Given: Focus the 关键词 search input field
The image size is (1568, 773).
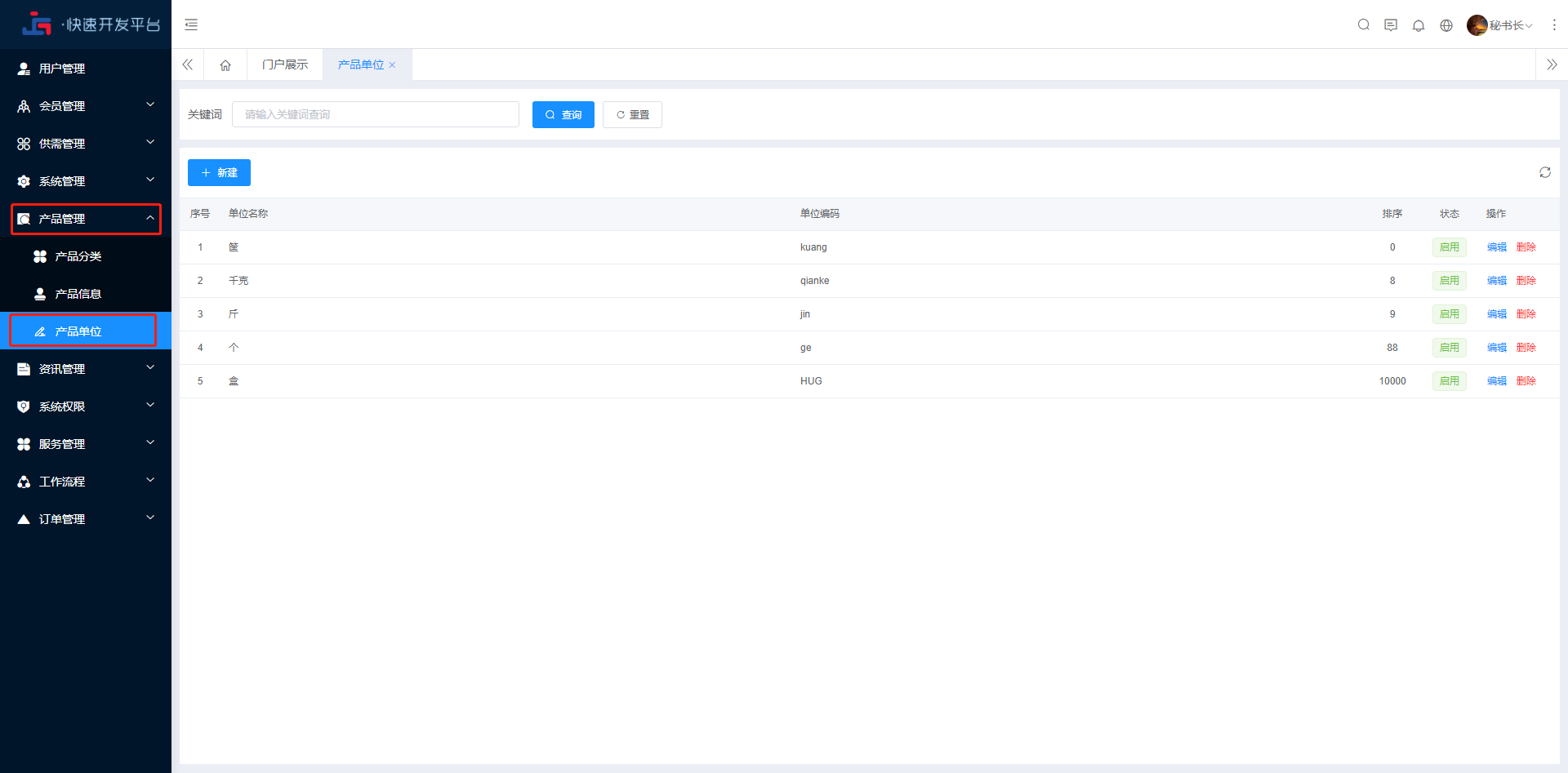Looking at the screenshot, I should pos(376,114).
